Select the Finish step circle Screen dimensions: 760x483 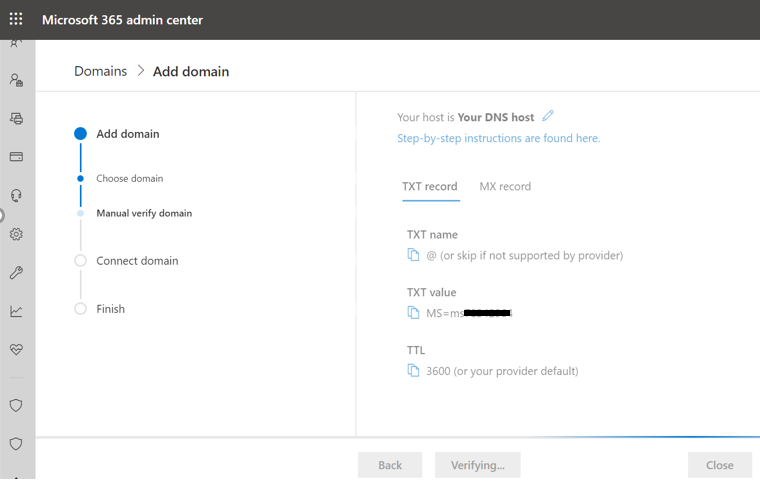[81, 309]
